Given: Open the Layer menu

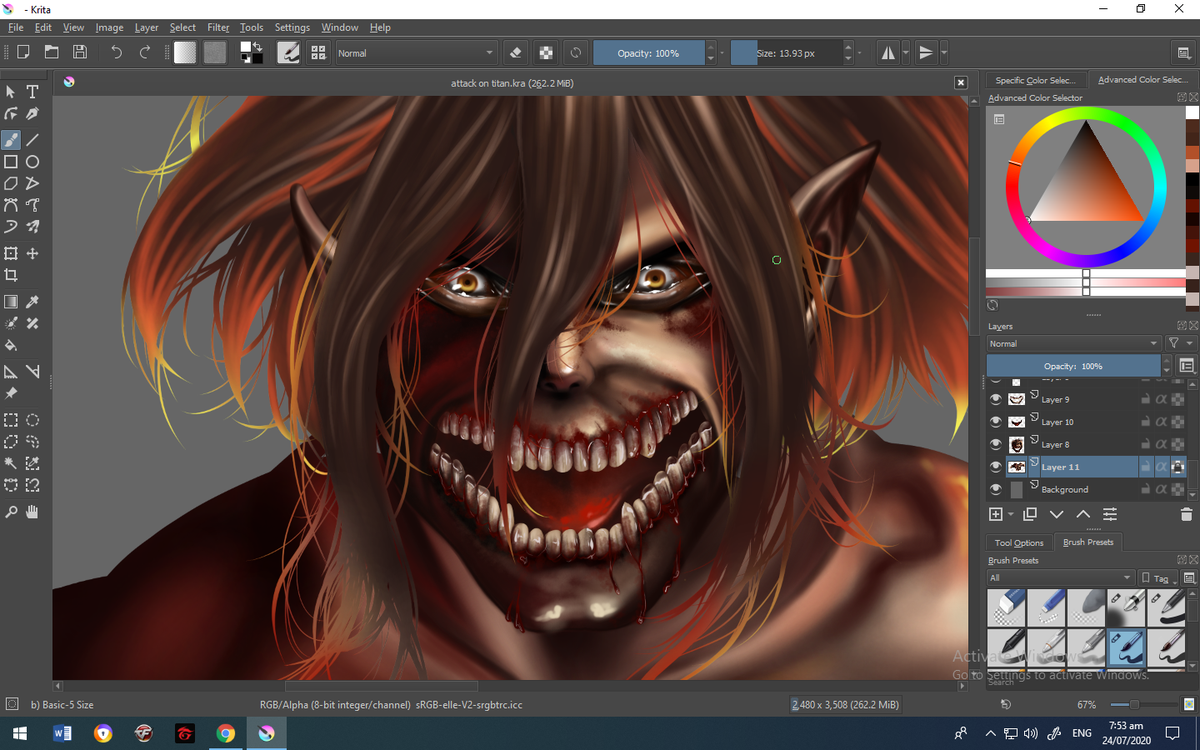Looking at the screenshot, I should coord(146,27).
